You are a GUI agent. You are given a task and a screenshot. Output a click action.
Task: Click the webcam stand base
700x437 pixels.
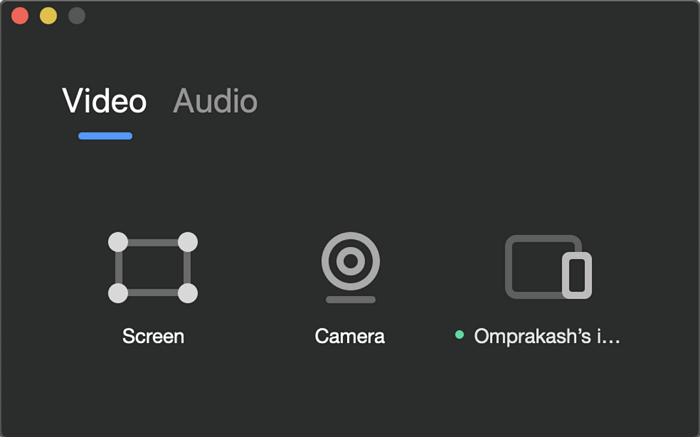coord(350,299)
